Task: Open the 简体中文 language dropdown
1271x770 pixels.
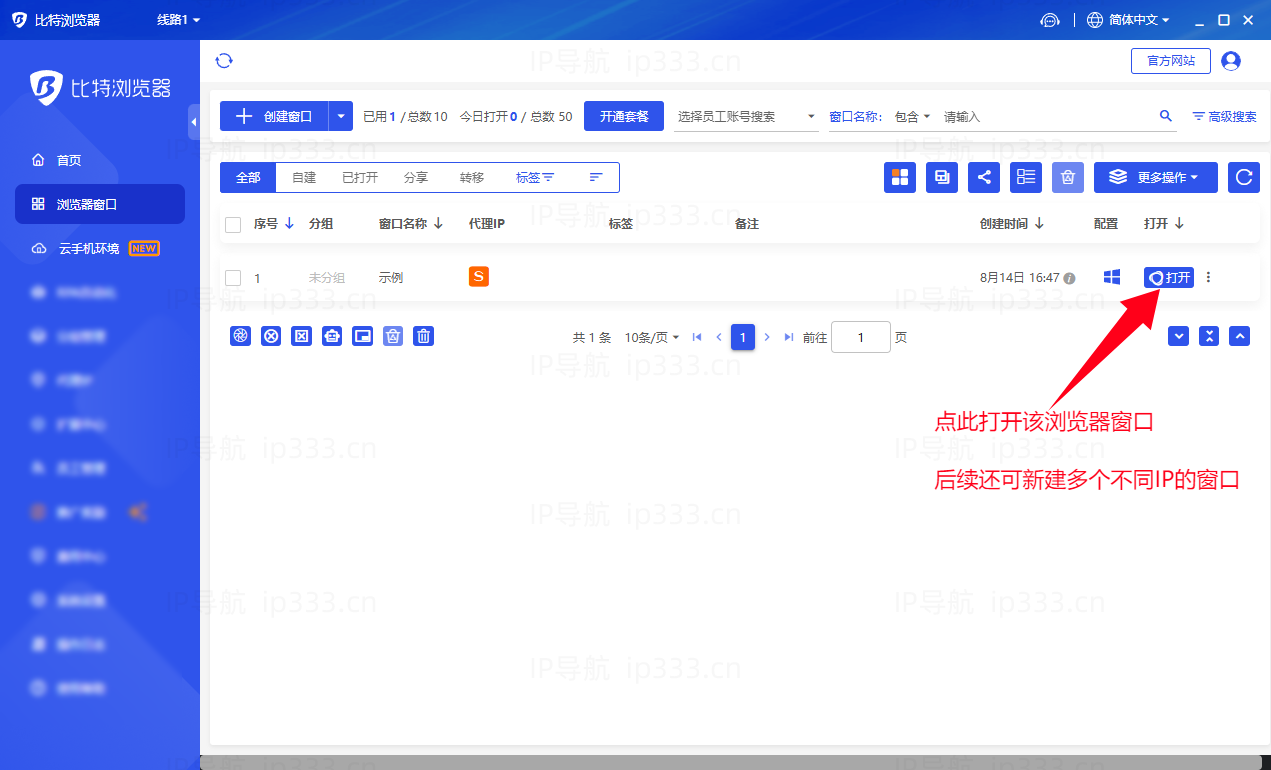Action: click(1128, 20)
